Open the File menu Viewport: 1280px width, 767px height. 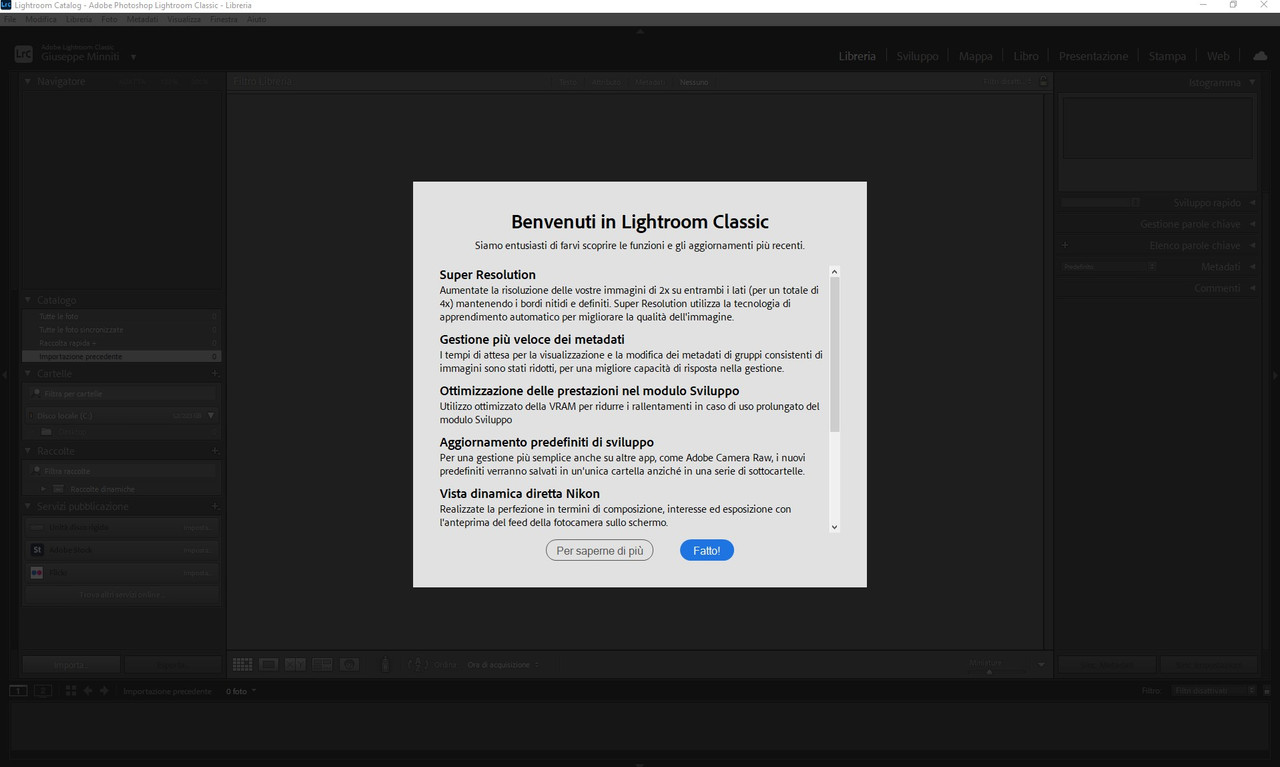[x=10, y=19]
